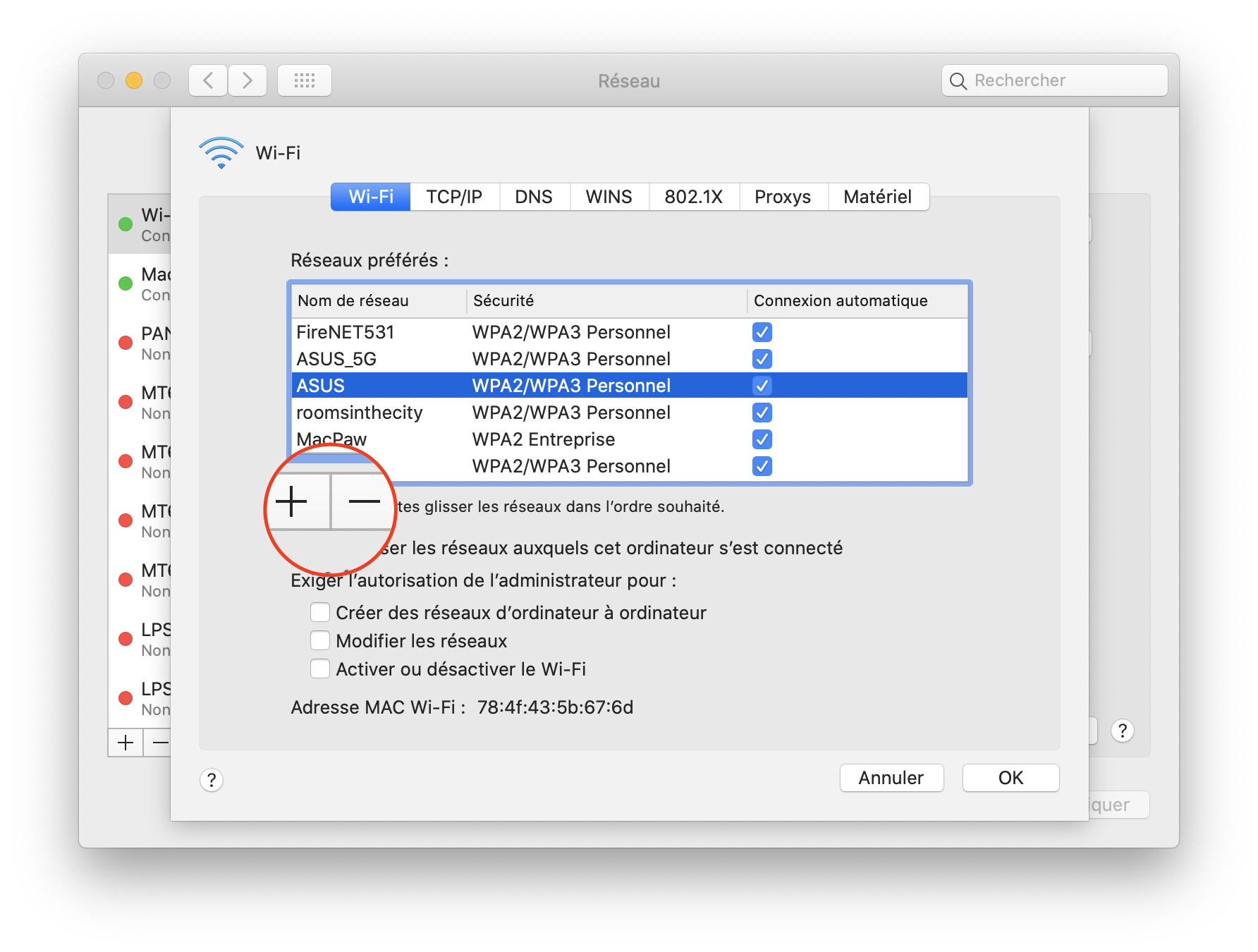Click the question mark near the right edge

[x=1122, y=731]
